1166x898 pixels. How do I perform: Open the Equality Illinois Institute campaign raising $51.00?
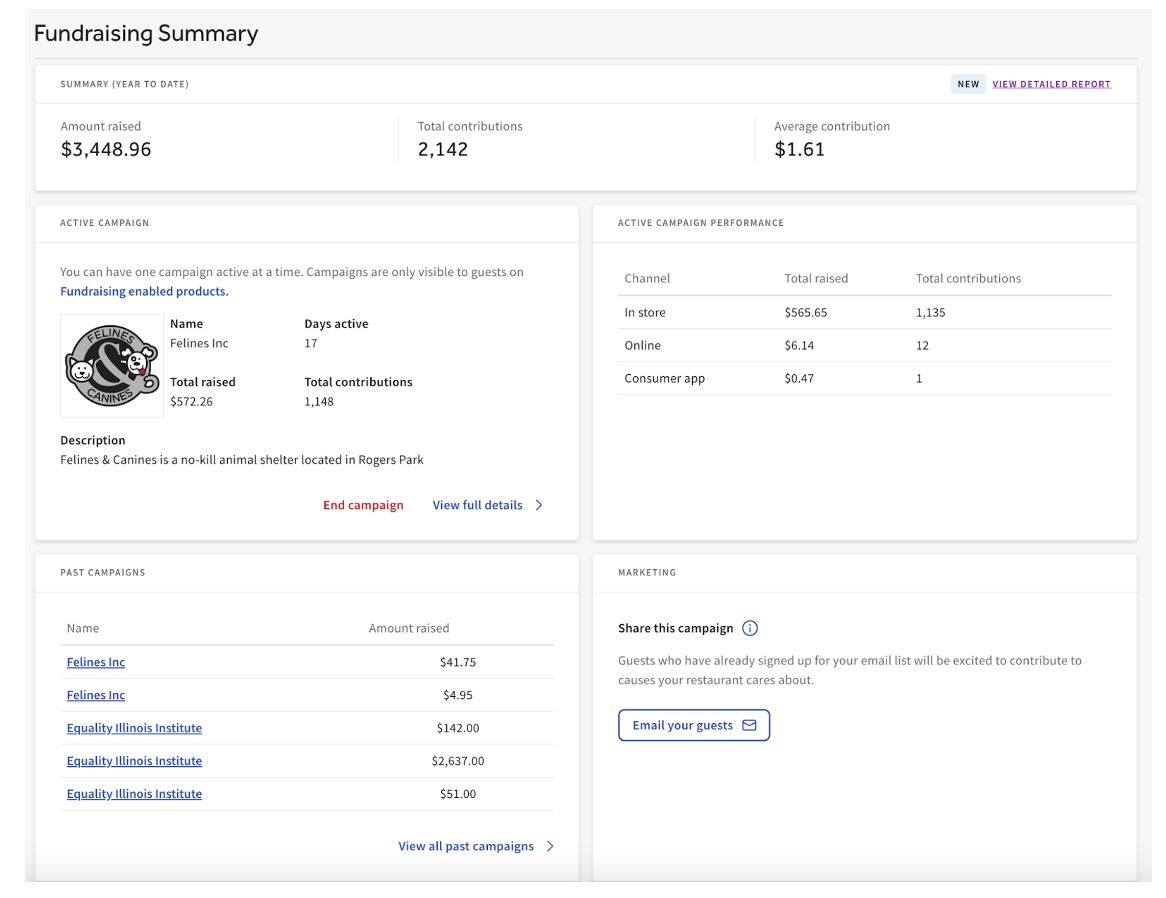134,794
